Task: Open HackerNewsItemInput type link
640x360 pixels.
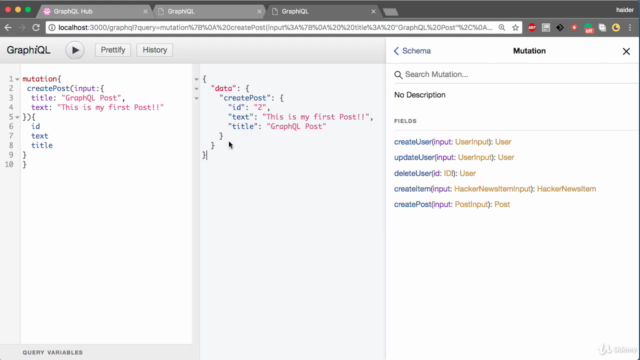Action: (493, 189)
